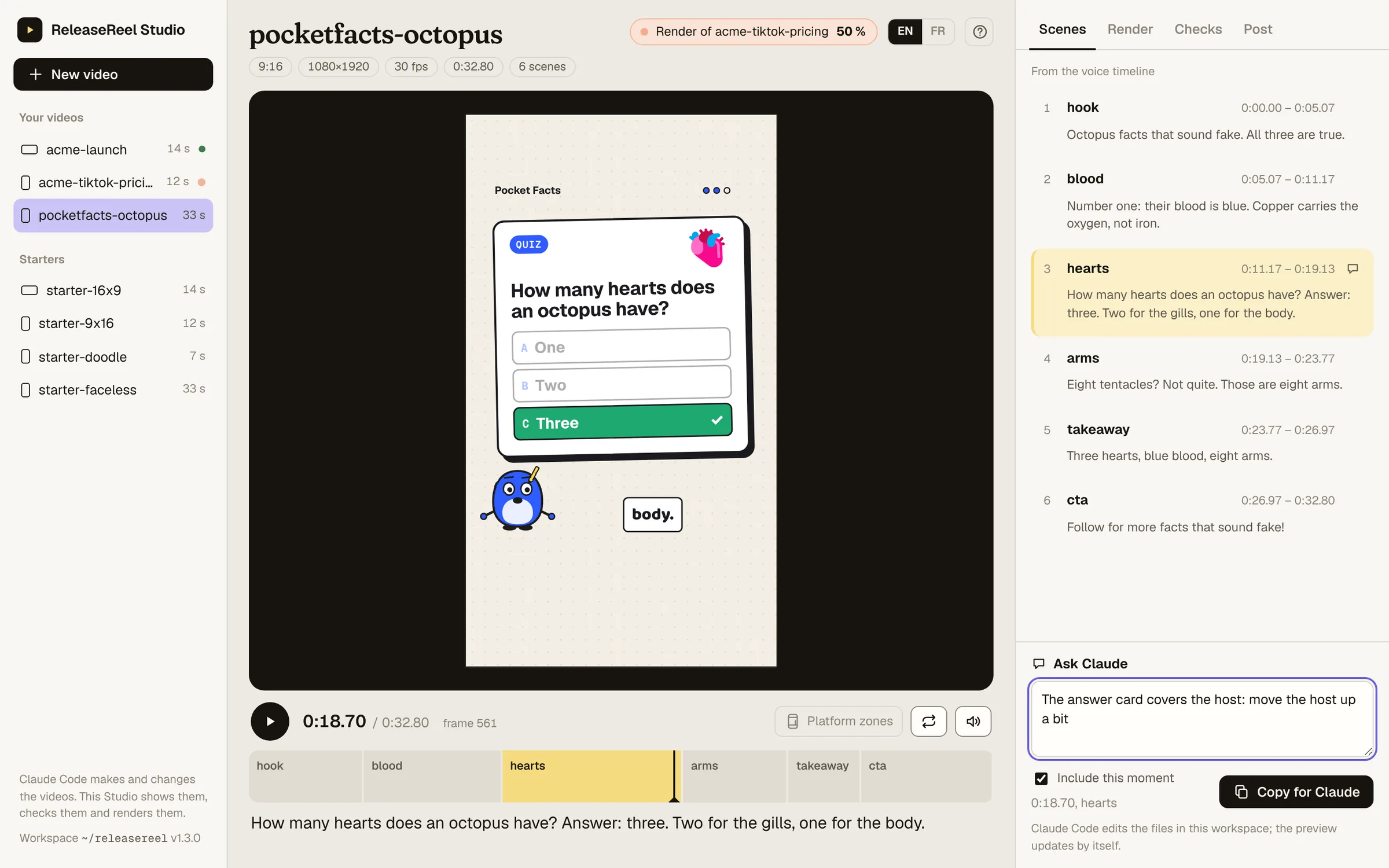Select scene 4 arms in scenes list
Screen dimensions: 1389x868
1202,371
